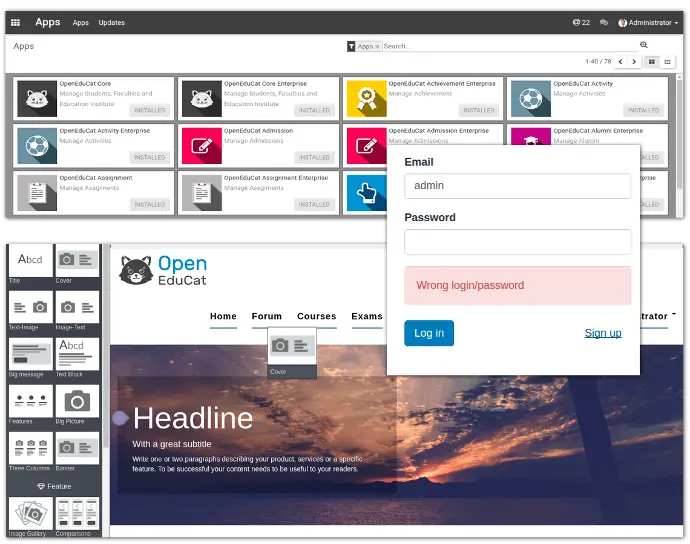Open OpenEduCat Core app icon
Image resolution: width=690 pixels, height=544 pixels.
37,99
